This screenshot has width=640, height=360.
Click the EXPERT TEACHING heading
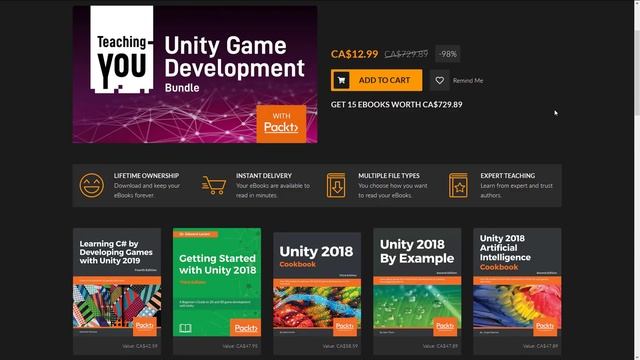507,176
